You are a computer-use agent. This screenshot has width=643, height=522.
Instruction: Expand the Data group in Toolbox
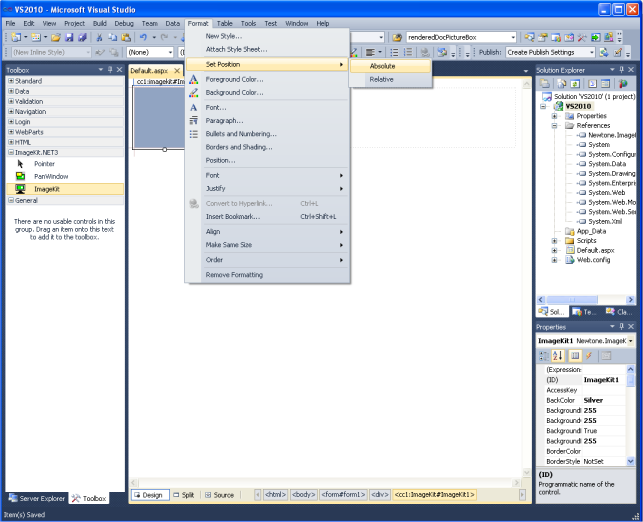point(11,91)
